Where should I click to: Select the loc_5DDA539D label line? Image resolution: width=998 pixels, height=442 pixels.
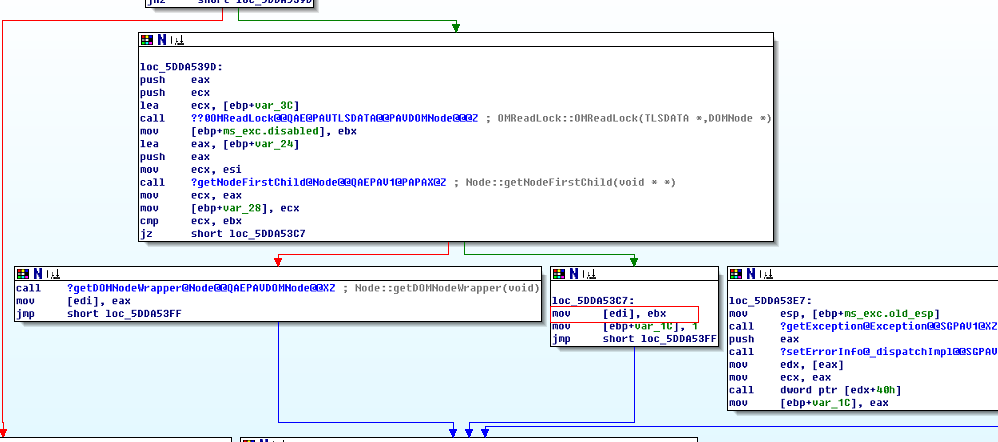pos(181,67)
